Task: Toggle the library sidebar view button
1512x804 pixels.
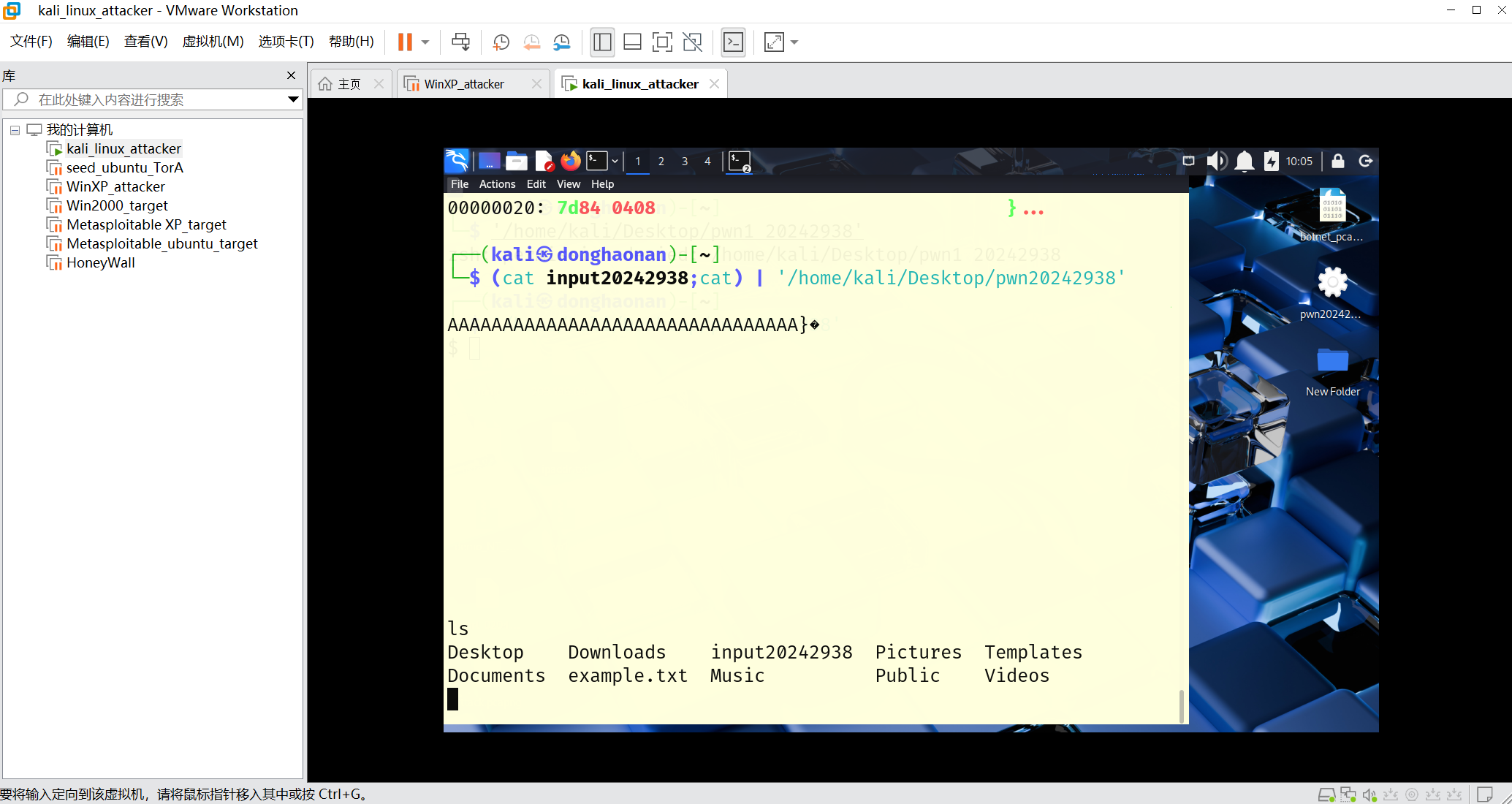Action: point(602,42)
